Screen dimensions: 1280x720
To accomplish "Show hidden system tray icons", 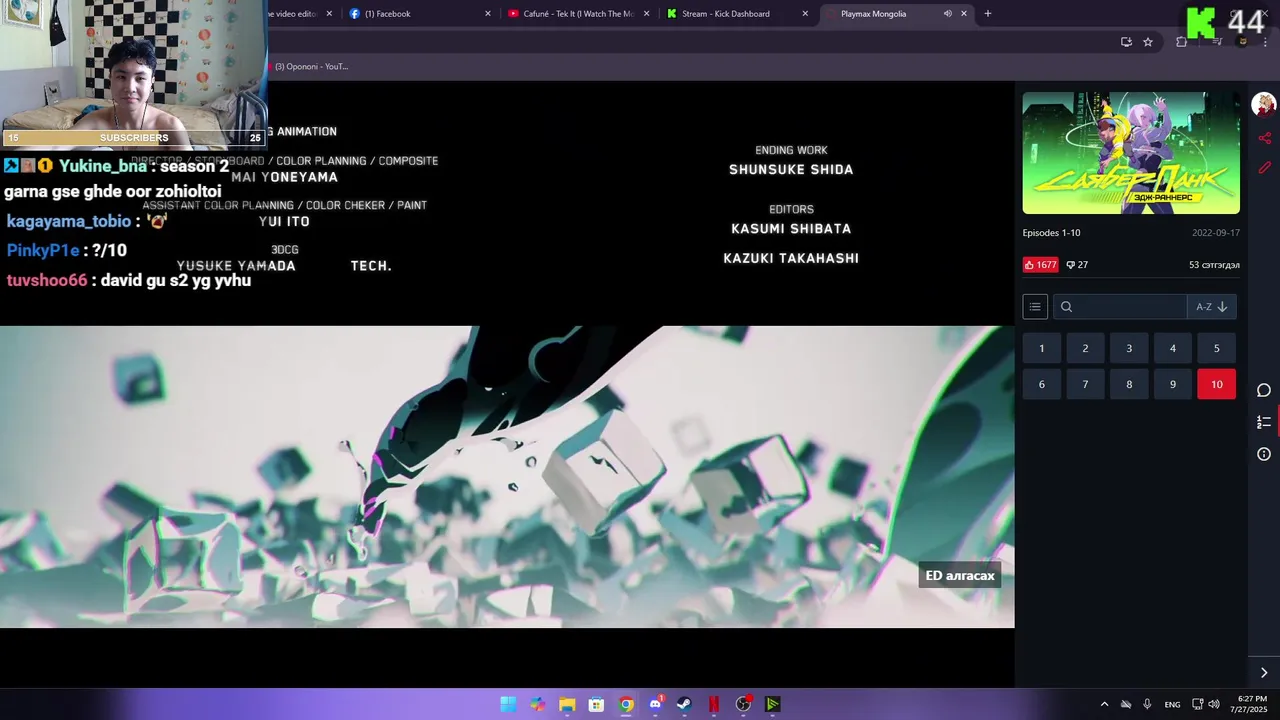I will pos(1104,704).
